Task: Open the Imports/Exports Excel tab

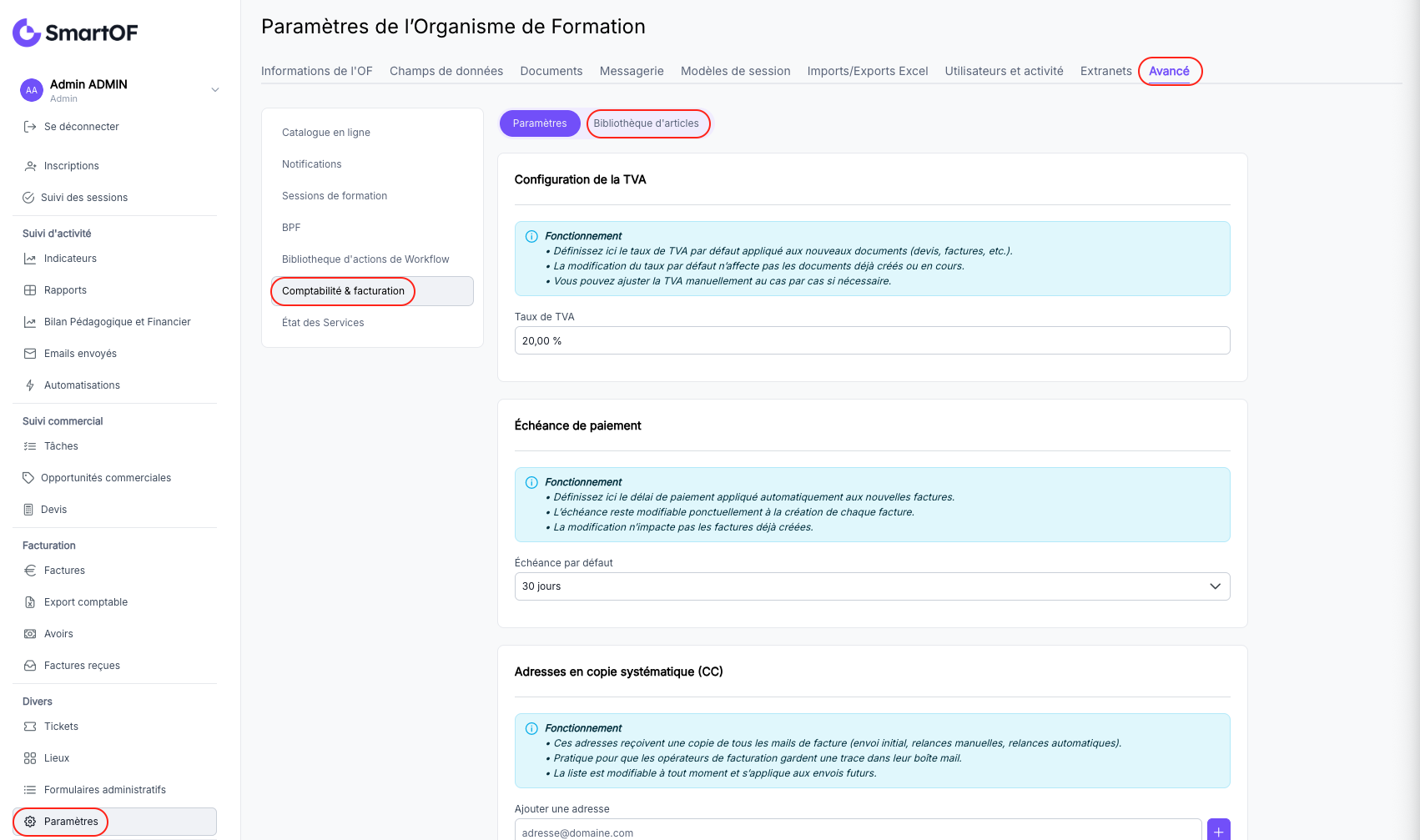Action: click(868, 71)
